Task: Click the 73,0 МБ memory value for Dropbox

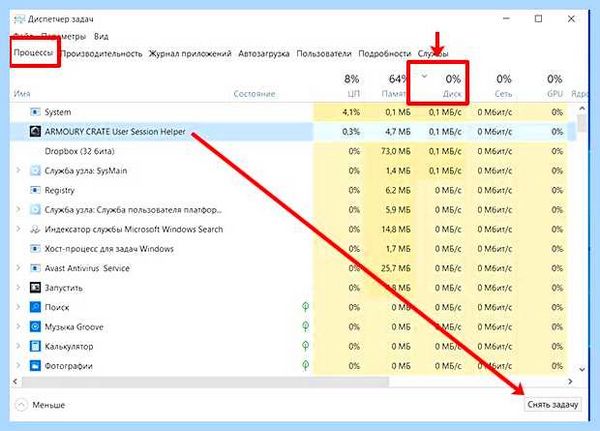Action: pos(396,151)
